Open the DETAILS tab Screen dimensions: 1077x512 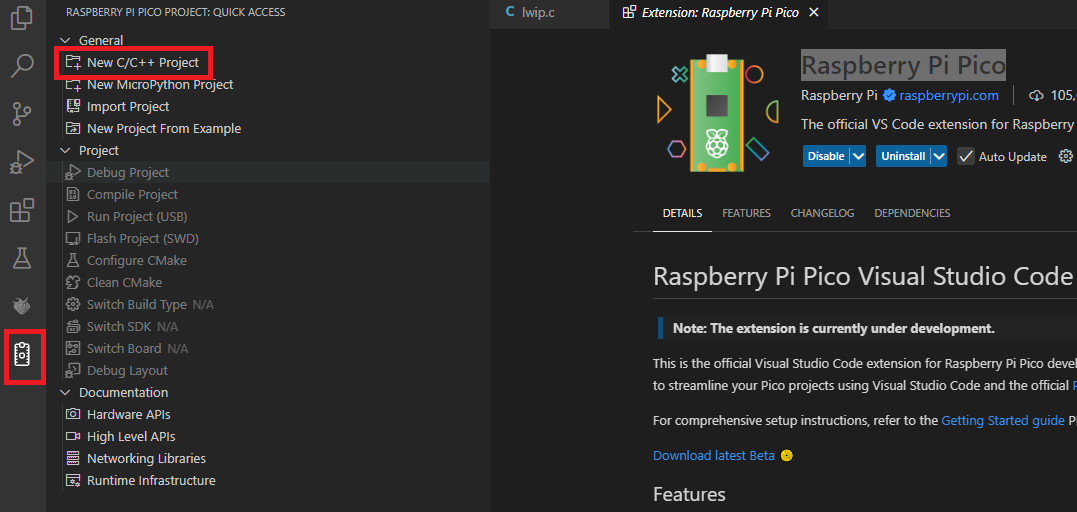coord(682,213)
